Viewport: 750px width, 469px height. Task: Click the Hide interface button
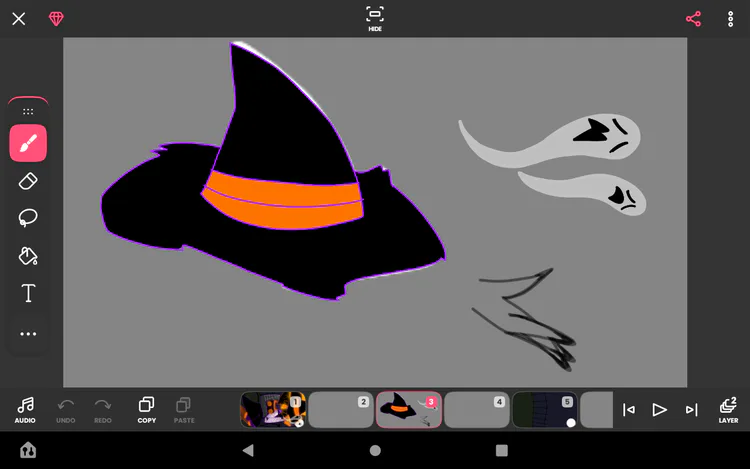point(375,19)
